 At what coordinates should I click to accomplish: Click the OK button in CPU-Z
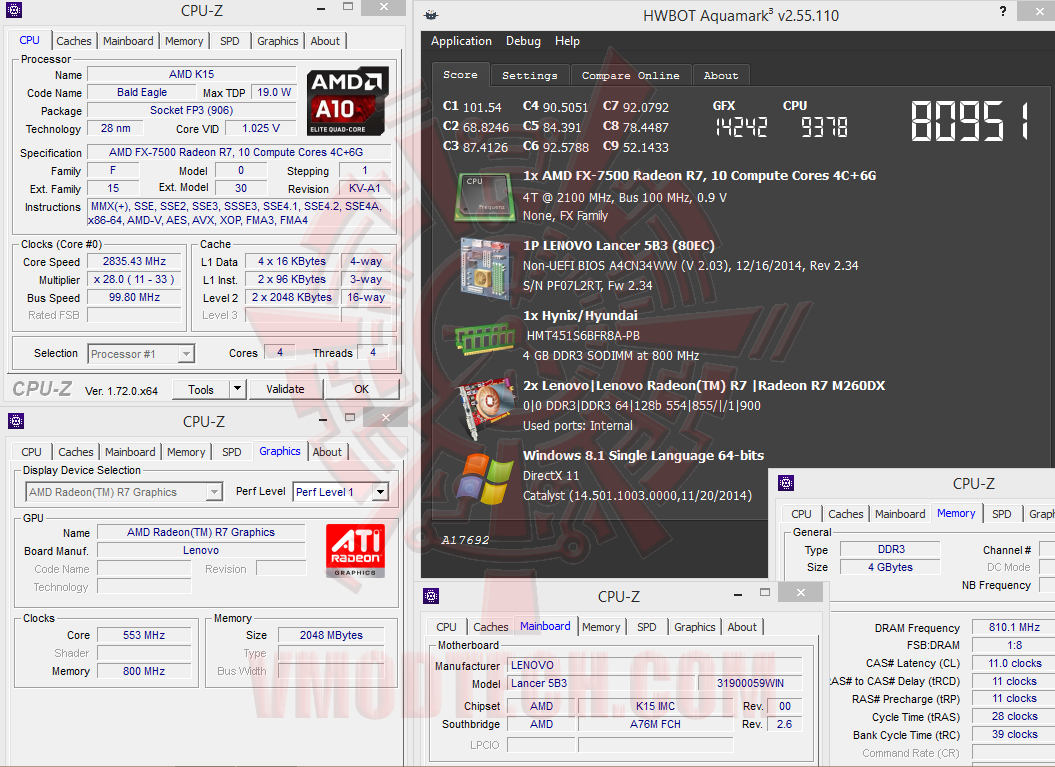(x=361, y=389)
